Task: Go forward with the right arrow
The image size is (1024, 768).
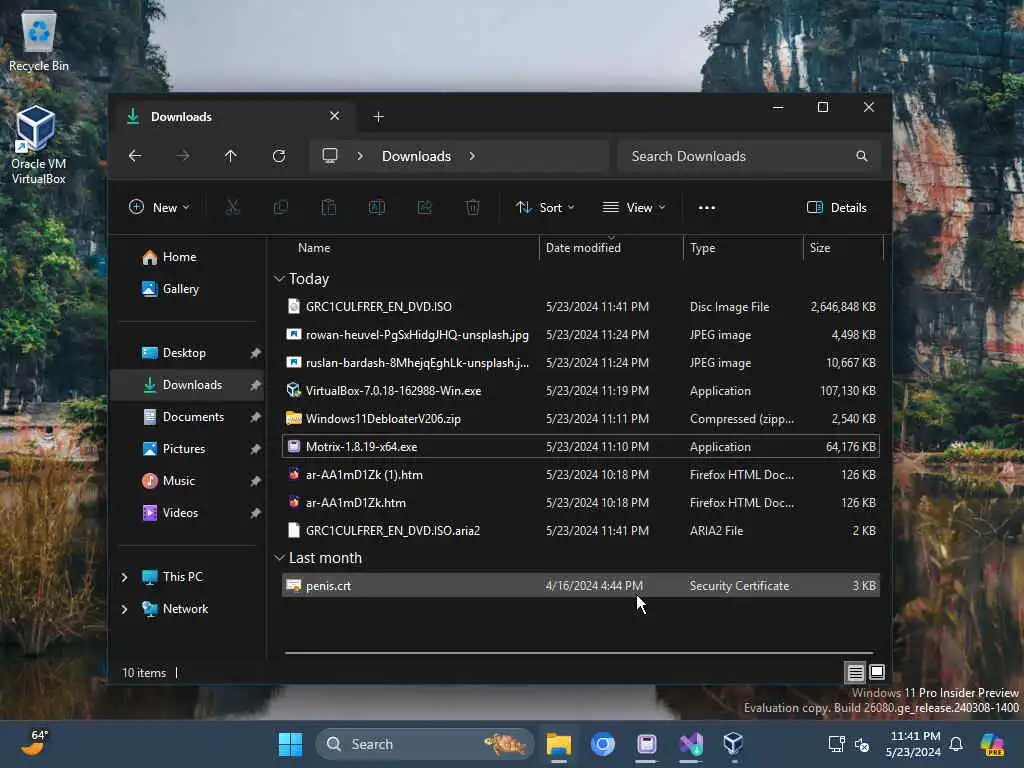Action: click(183, 156)
